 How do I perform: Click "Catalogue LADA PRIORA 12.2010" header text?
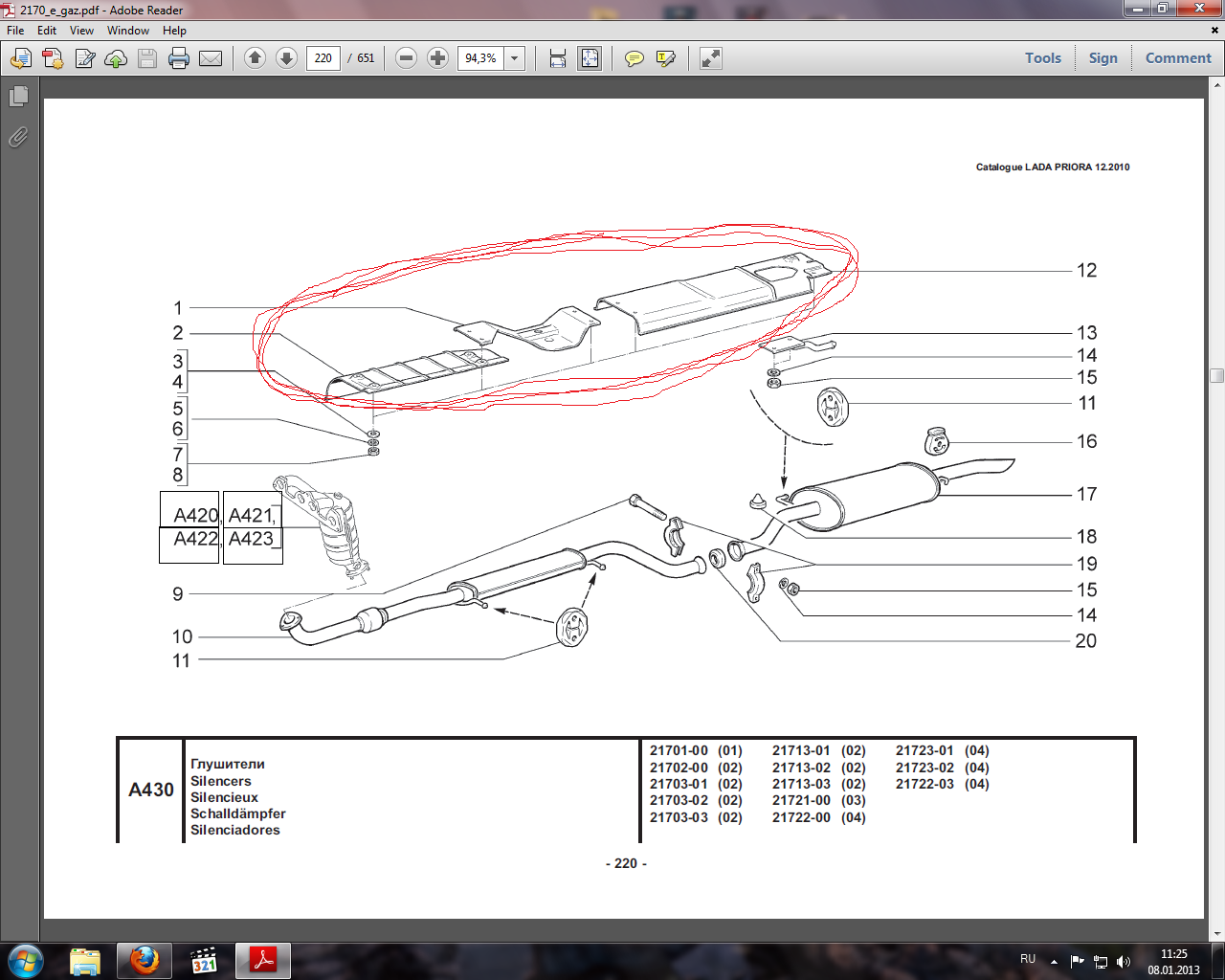(1053, 167)
